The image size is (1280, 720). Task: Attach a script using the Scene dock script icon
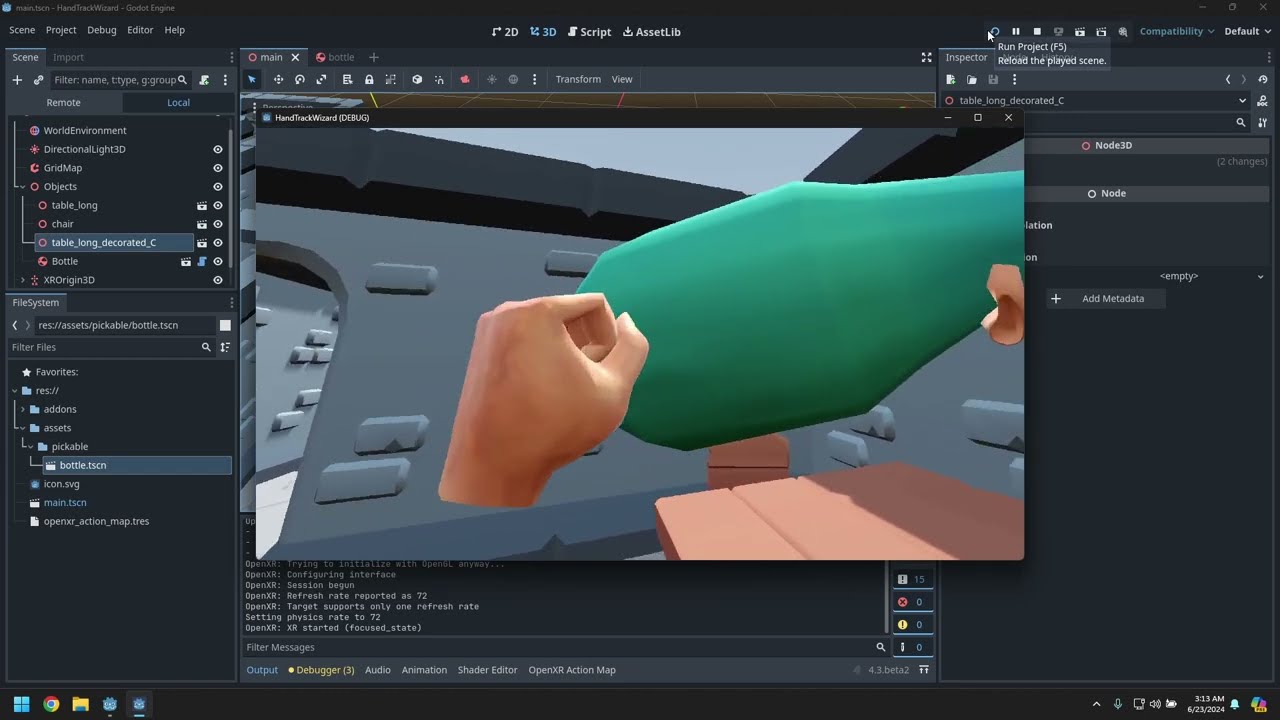pos(204,80)
